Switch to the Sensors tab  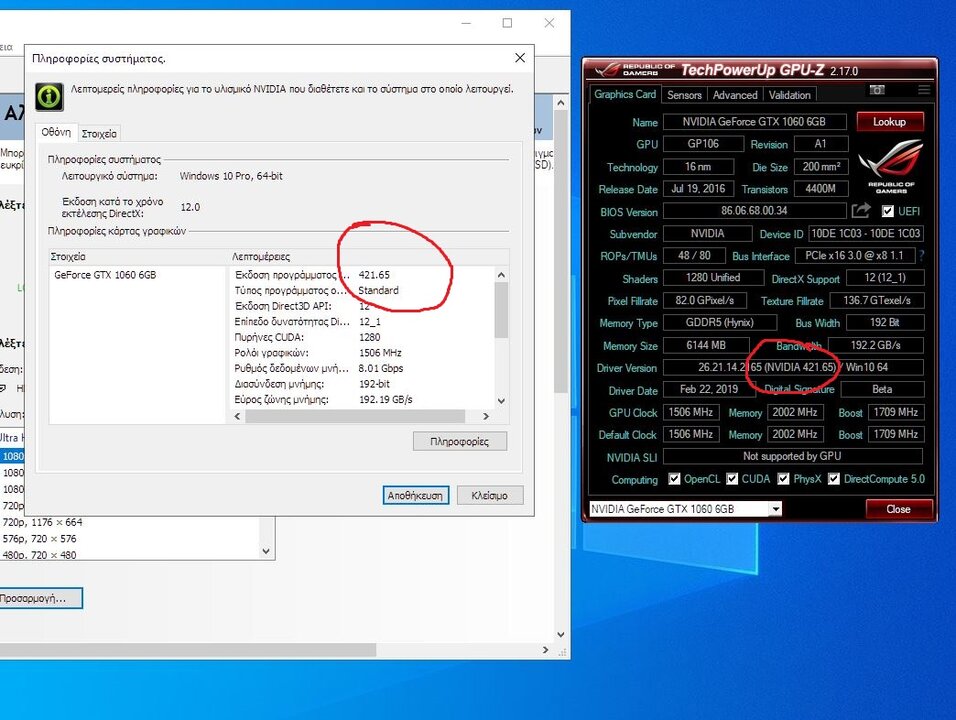pos(684,95)
